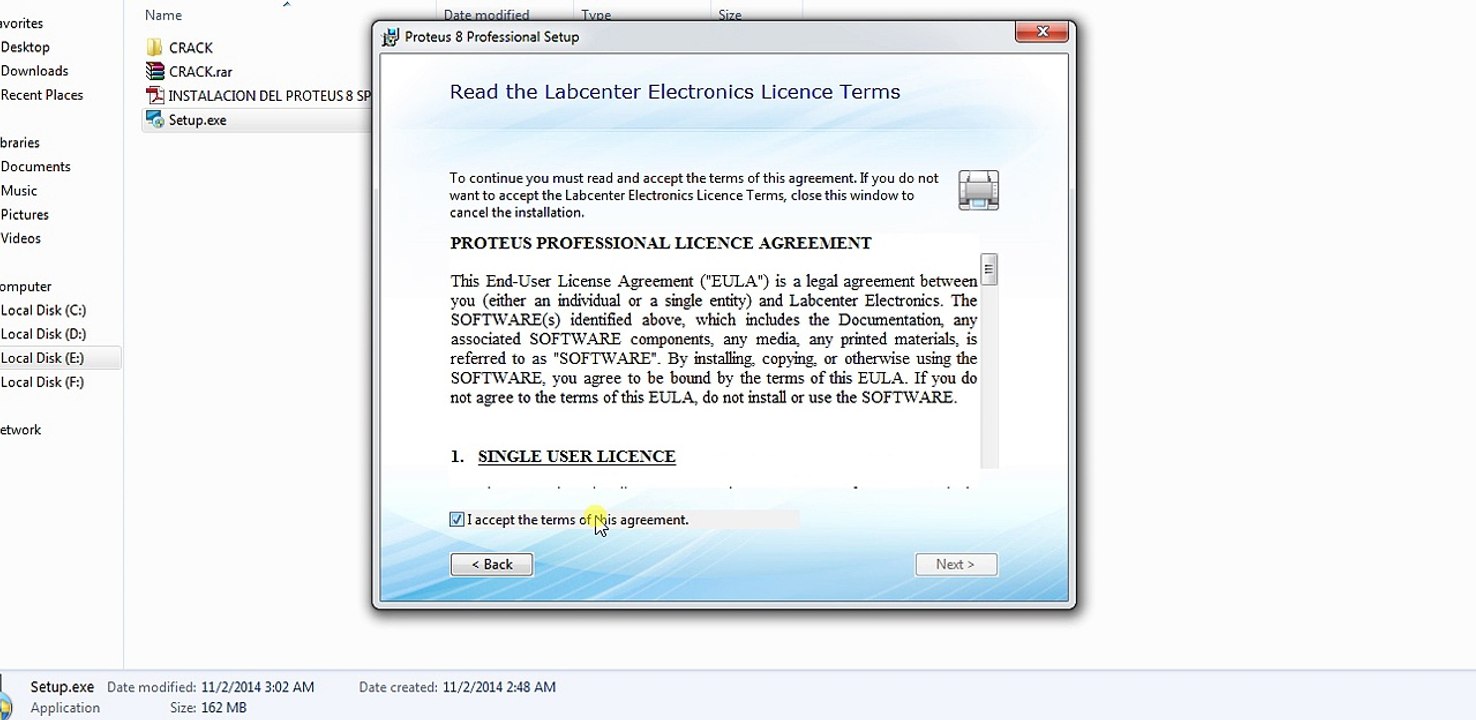Click the 'PROTEUS PROFESSIONAL LICENCE AGREEMENT' heading
This screenshot has width=1476, height=720.
pyautogui.click(x=661, y=243)
